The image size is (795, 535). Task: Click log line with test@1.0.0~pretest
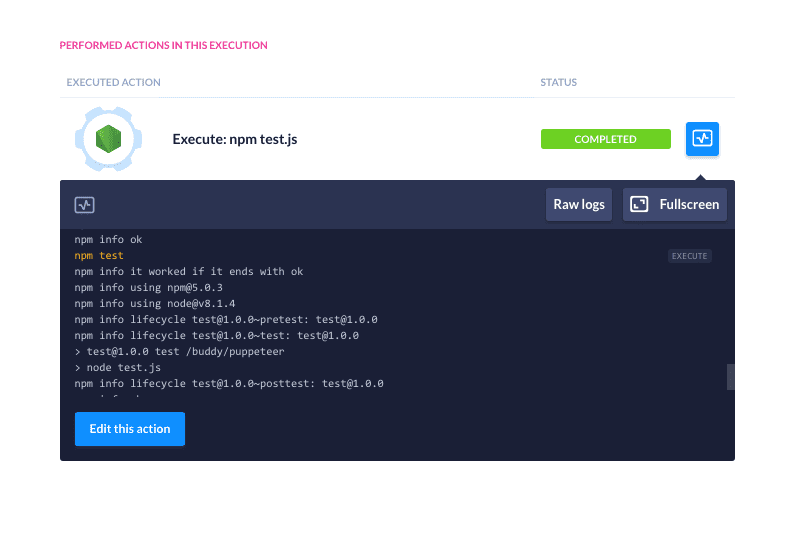(226, 319)
